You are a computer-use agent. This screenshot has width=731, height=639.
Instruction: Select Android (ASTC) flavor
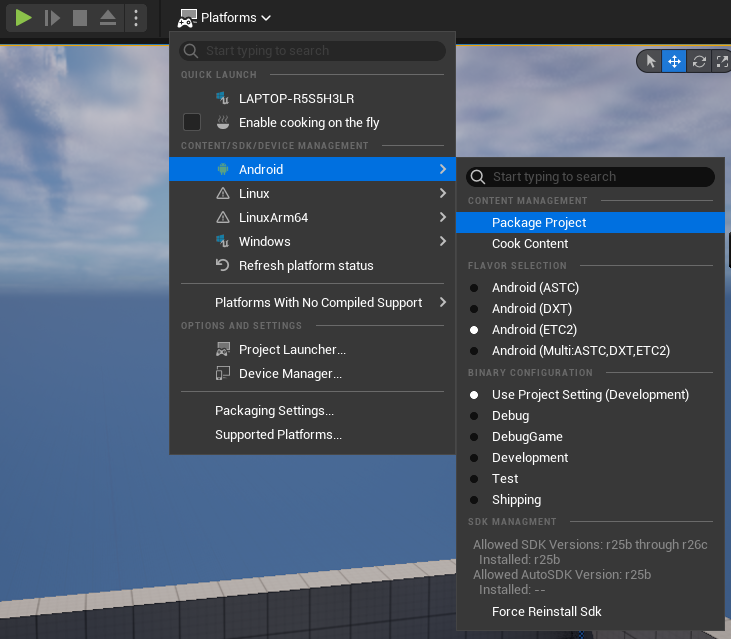(590, 288)
